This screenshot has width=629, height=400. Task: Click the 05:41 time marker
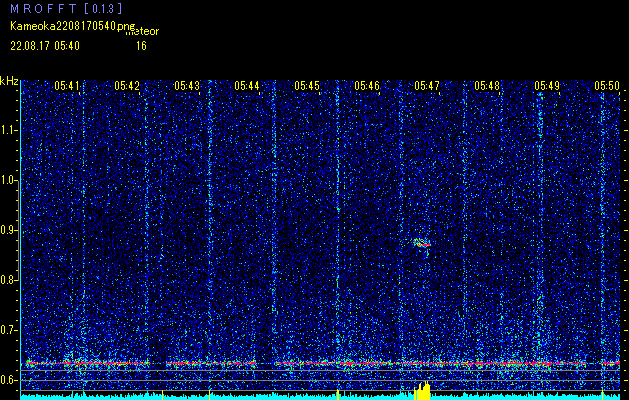67,85
